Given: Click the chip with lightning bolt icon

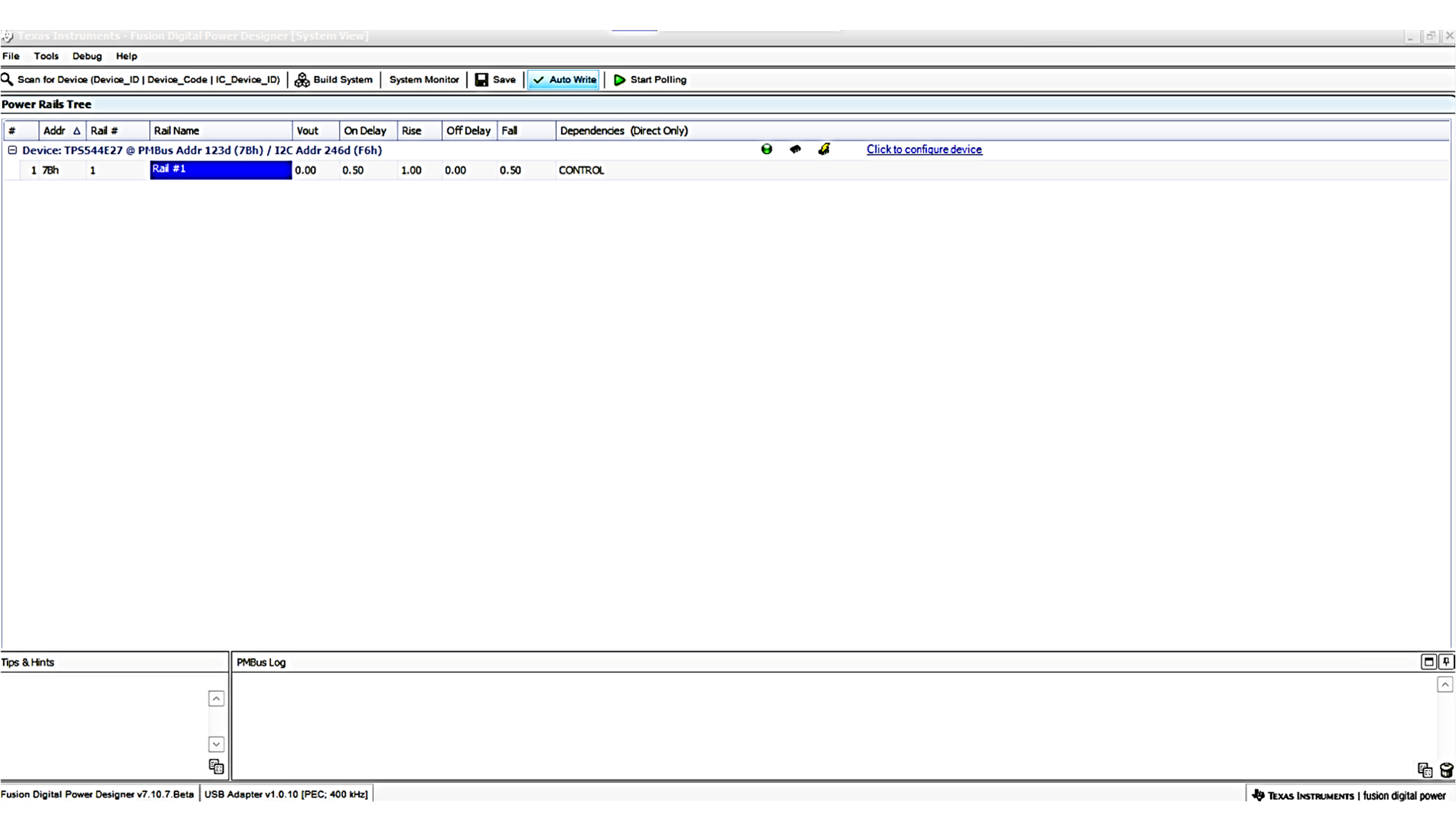Looking at the screenshot, I should (x=824, y=149).
